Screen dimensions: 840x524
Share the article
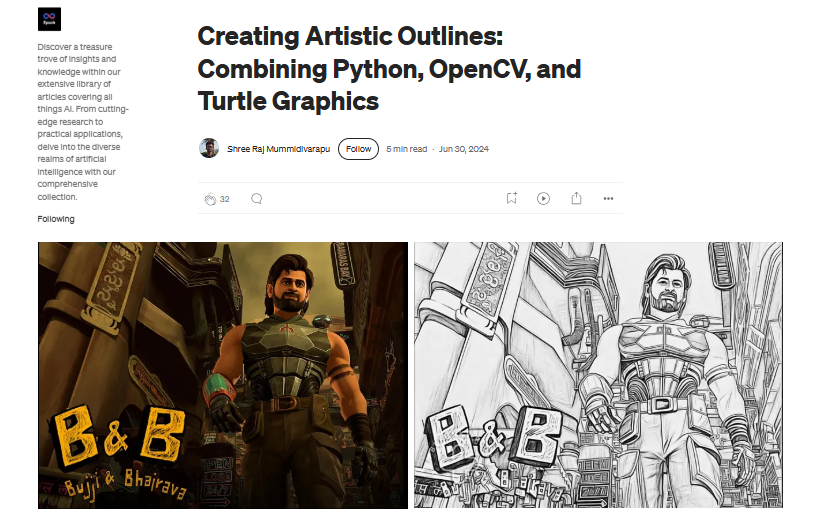click(x=576, y=198)
